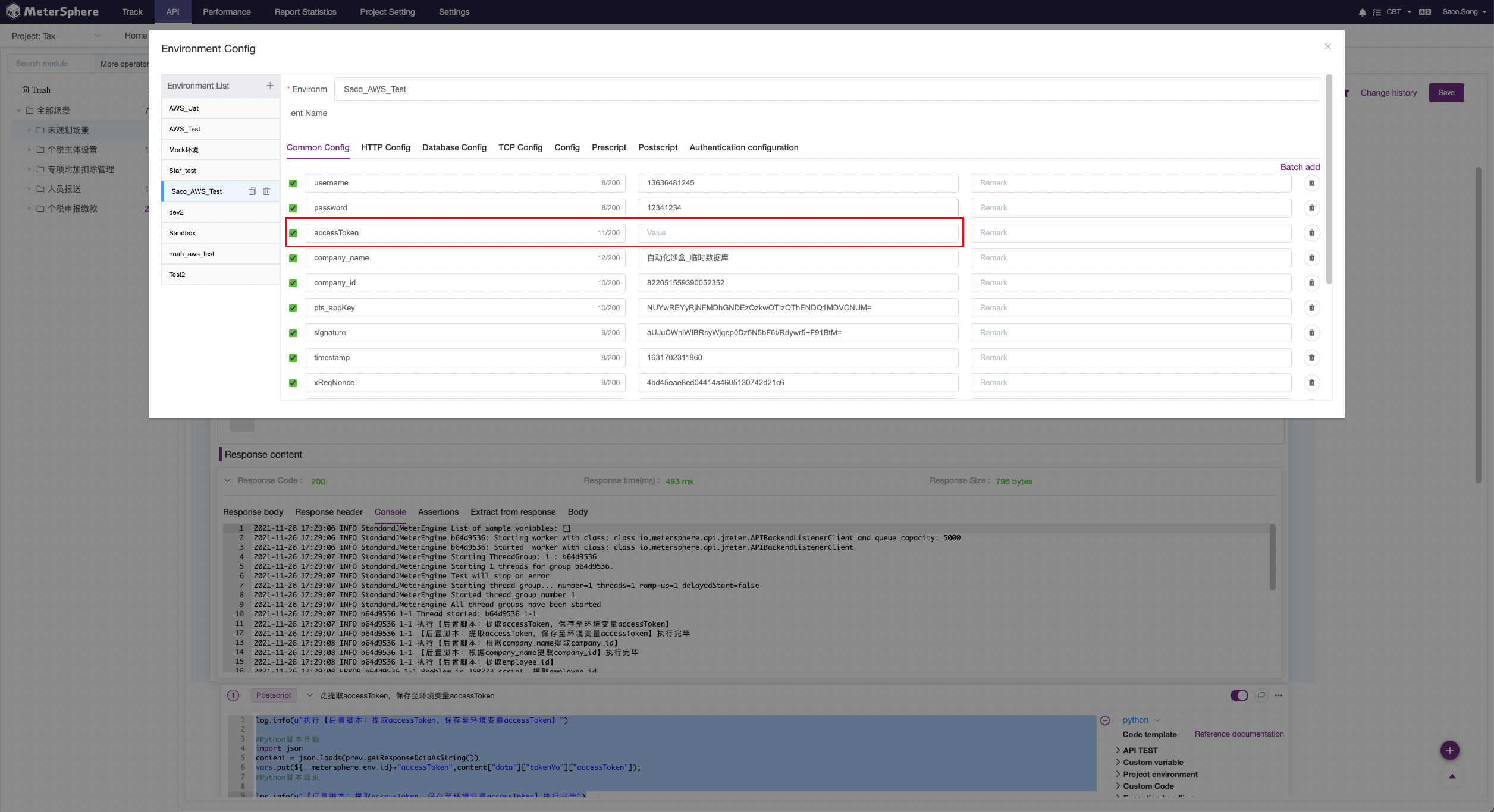
Task: Copy the Saco_AWS_Test environment
Action: pos(252,191)
